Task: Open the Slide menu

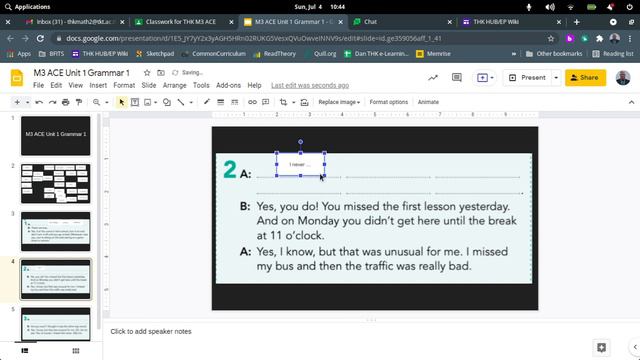Action: tap(149, 85)
